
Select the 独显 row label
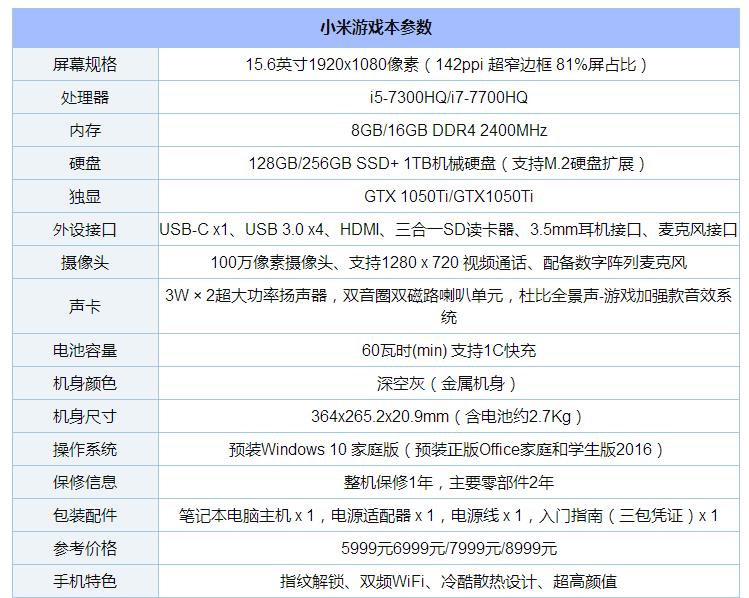pos(85,196)
